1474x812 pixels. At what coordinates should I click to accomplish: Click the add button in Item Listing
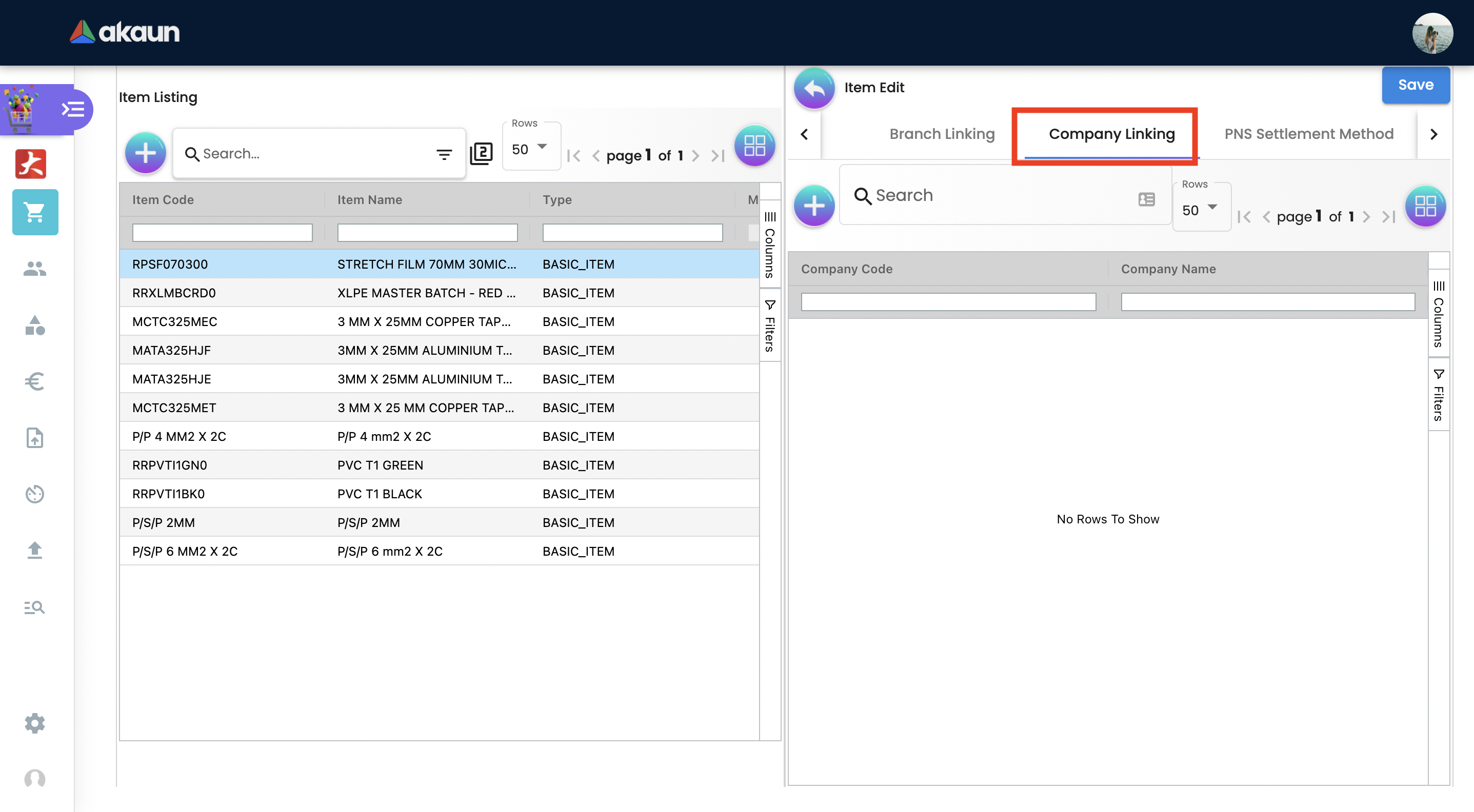point(145,153)
